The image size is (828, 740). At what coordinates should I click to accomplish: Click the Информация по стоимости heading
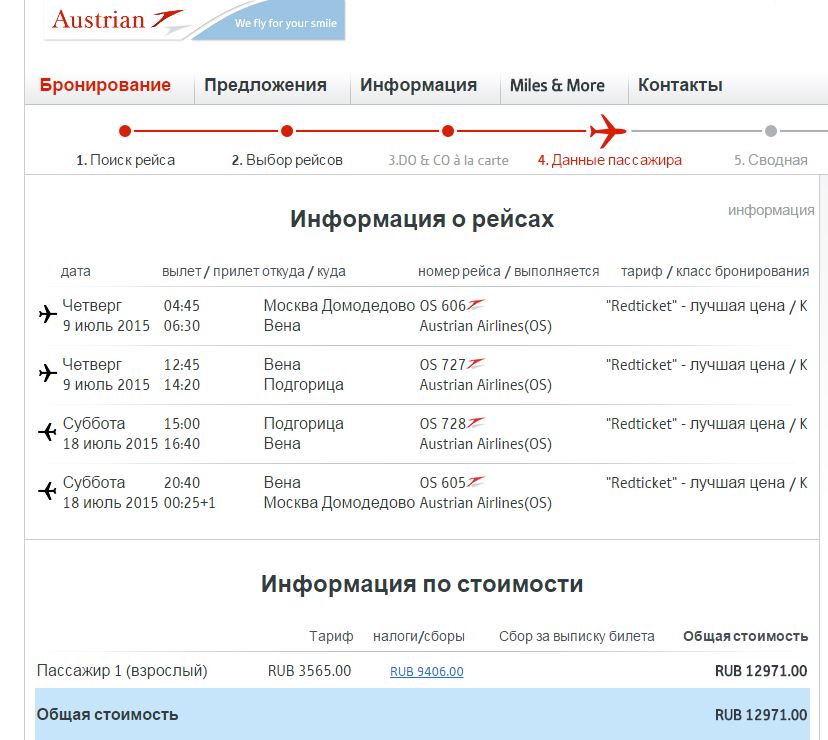coord(422,584)
